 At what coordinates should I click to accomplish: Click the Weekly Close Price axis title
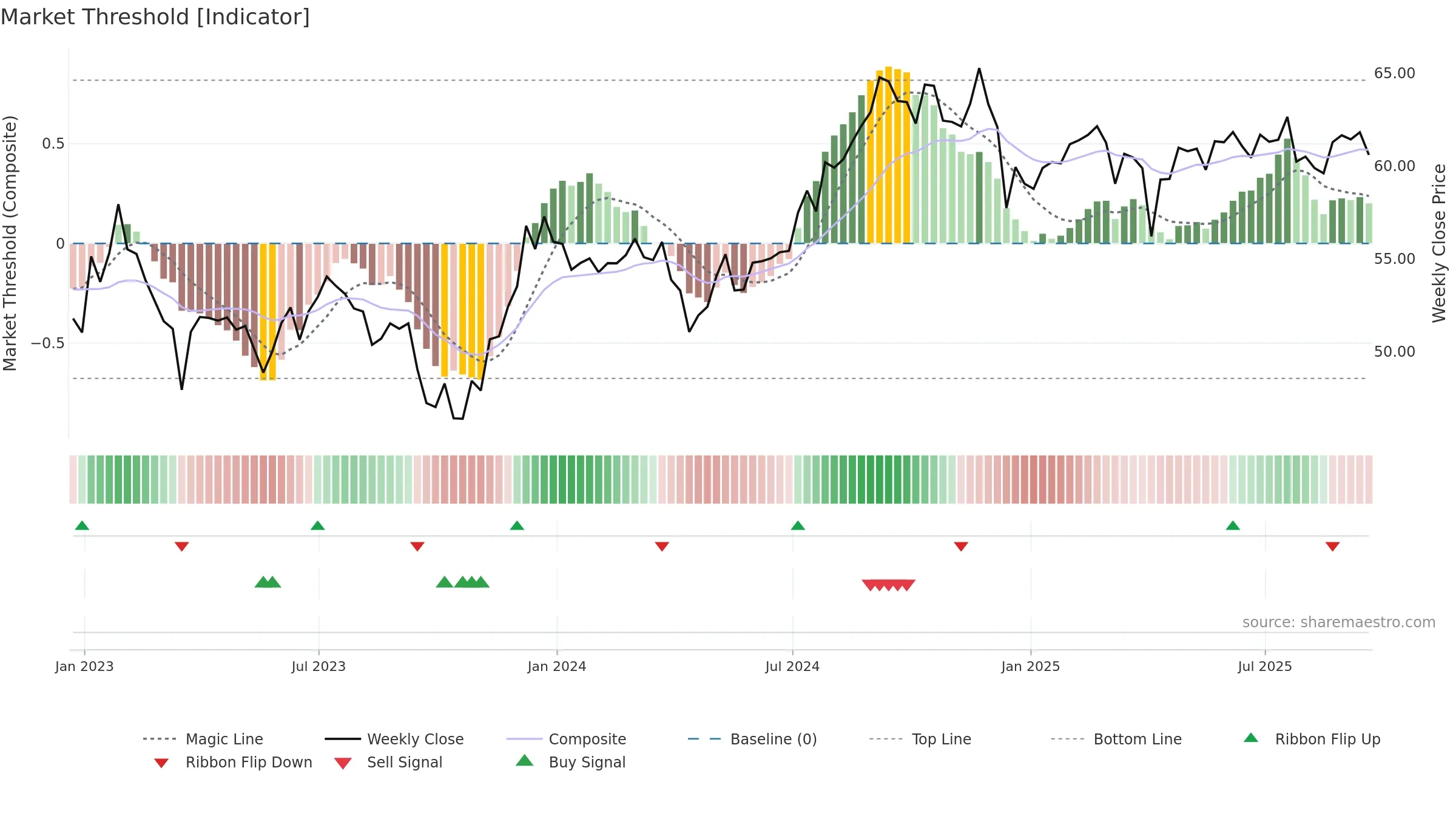click(1439, 243)
